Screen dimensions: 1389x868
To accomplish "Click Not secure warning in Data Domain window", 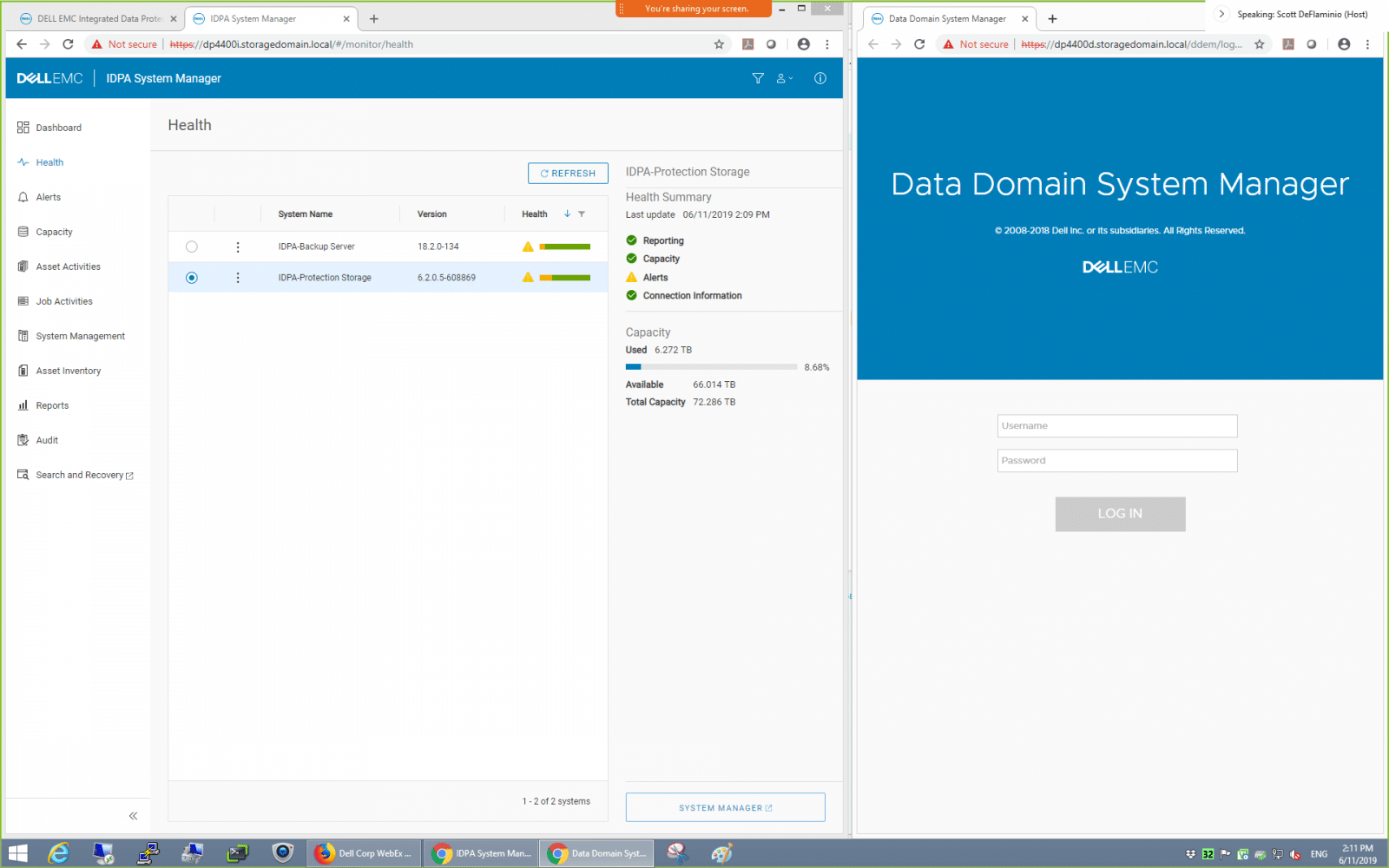I will click(x=976, y=44).
